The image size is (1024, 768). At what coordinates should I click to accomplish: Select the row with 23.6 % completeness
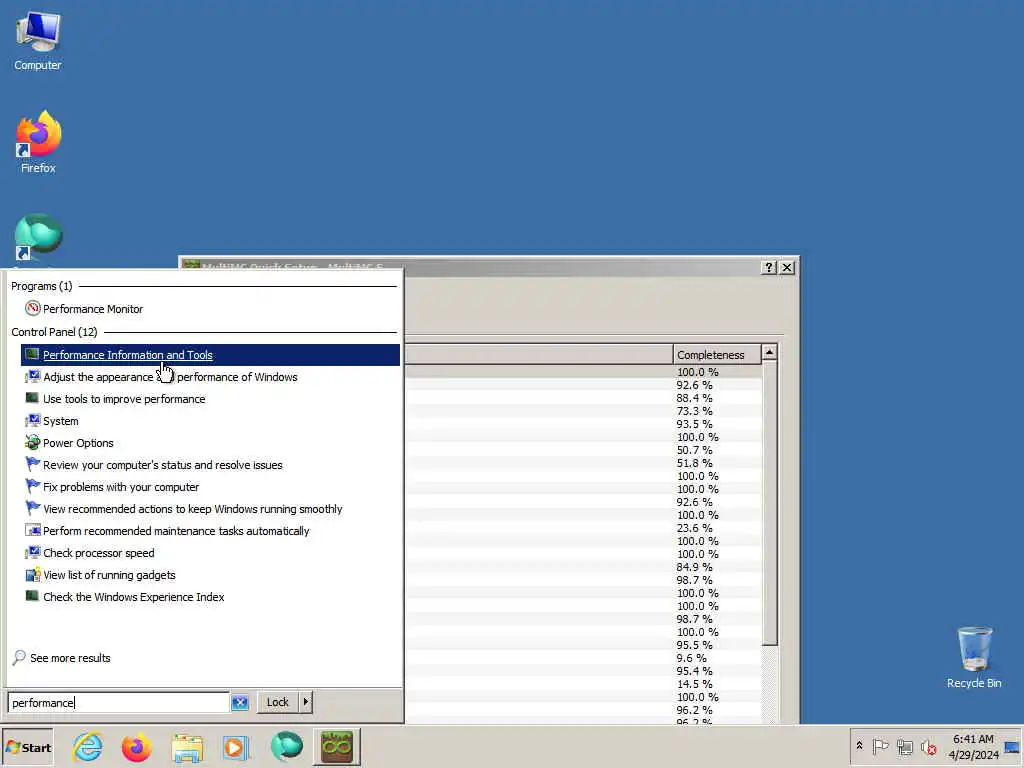(x=583, y=528)
